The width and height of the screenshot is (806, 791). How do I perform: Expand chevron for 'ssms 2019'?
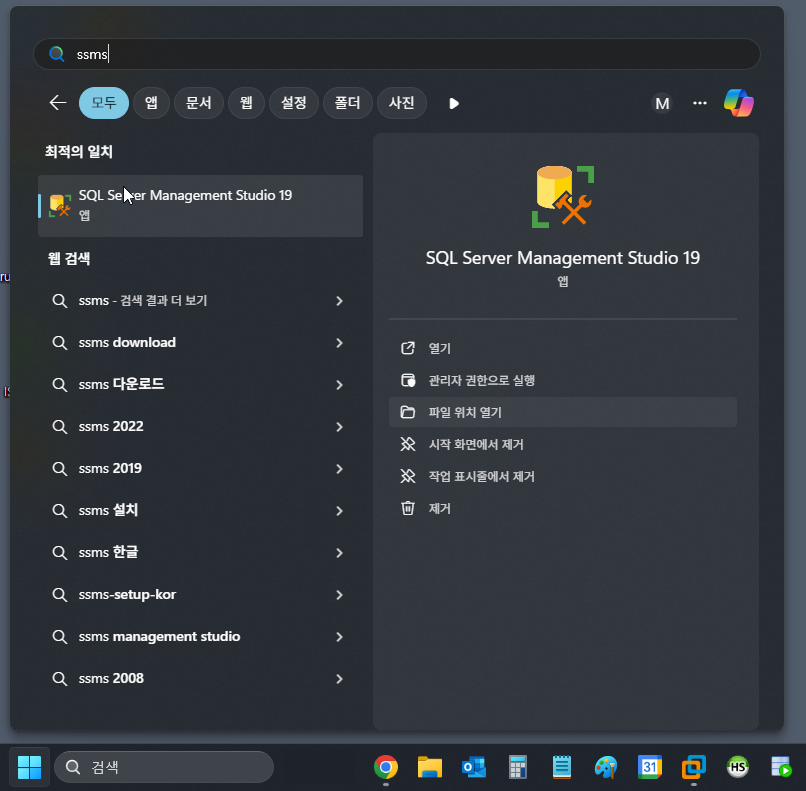(x=339, y=469)
